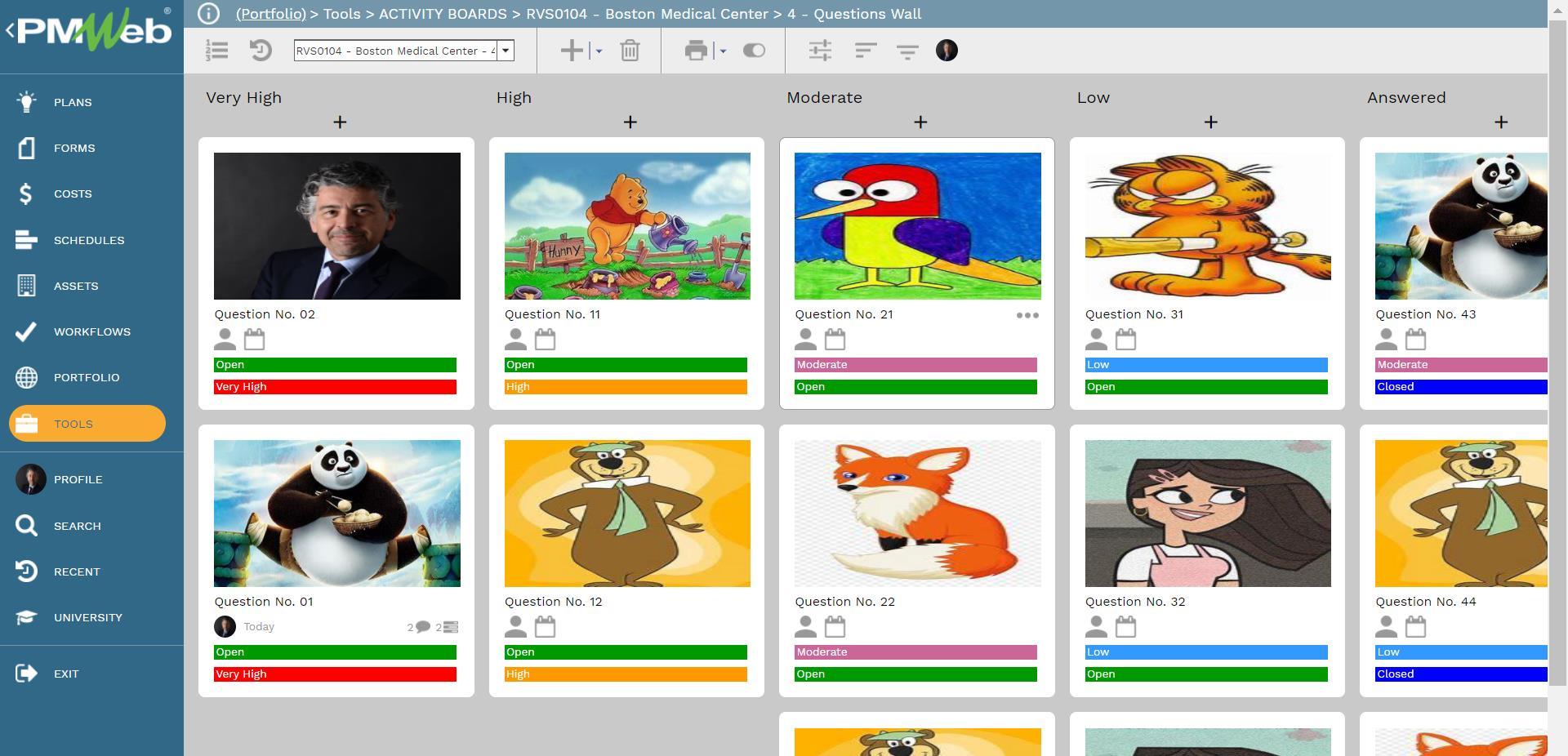Click the list view icon in toolbar
Image resolution: width=1568 pixels, height=756 pixels.
point(217,51)
